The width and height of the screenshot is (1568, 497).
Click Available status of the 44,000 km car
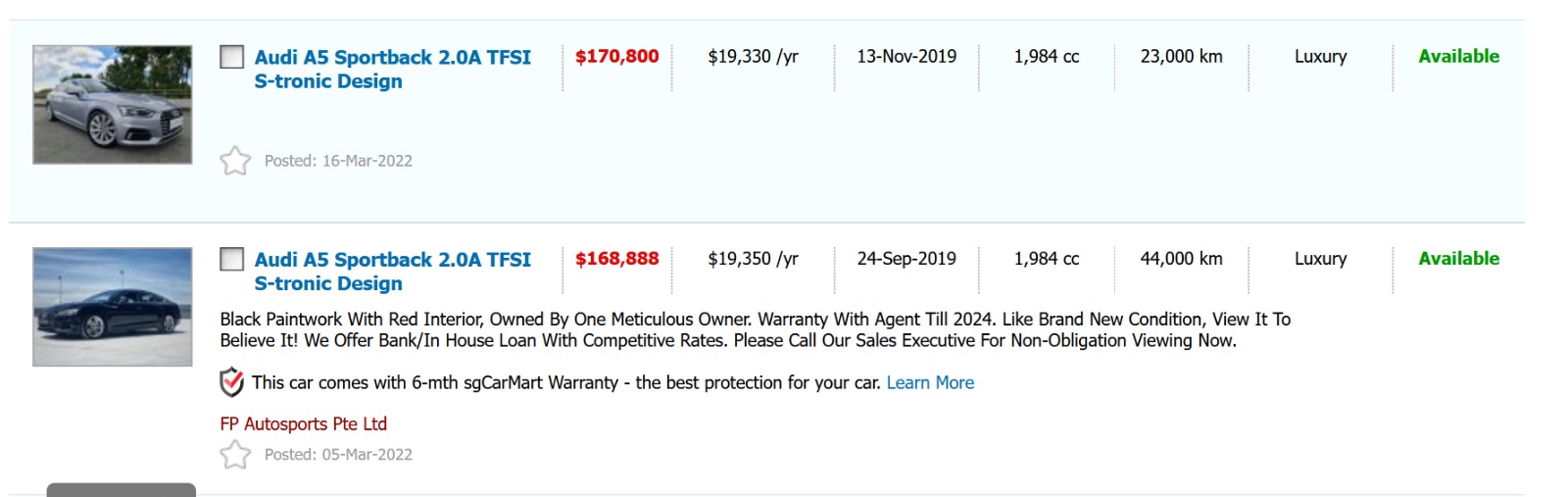point(1458,259)
